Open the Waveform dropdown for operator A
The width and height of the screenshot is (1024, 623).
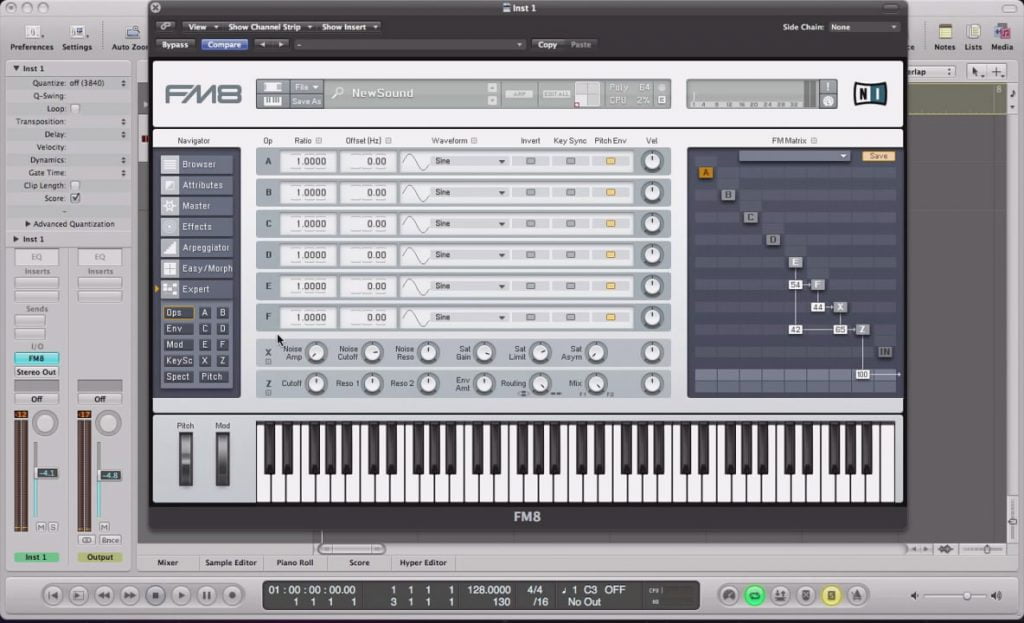pos(469,161)
